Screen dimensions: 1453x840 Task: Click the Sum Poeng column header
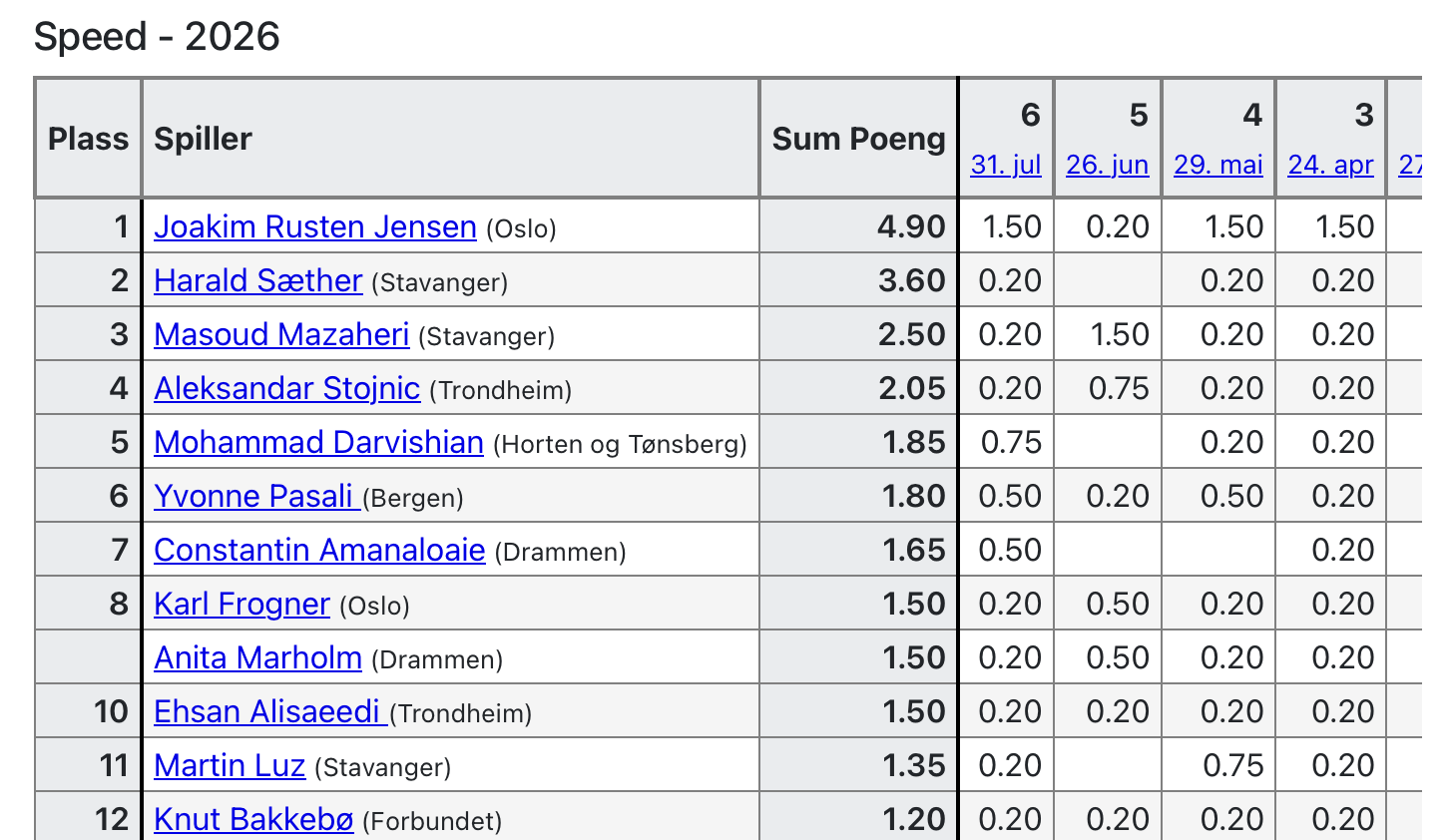pyautogui.click(x=859, y=139)
